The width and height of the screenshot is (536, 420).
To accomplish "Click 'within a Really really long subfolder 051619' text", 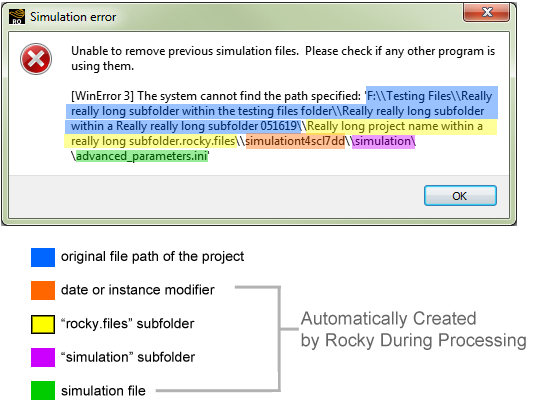I will pos(184,126).
